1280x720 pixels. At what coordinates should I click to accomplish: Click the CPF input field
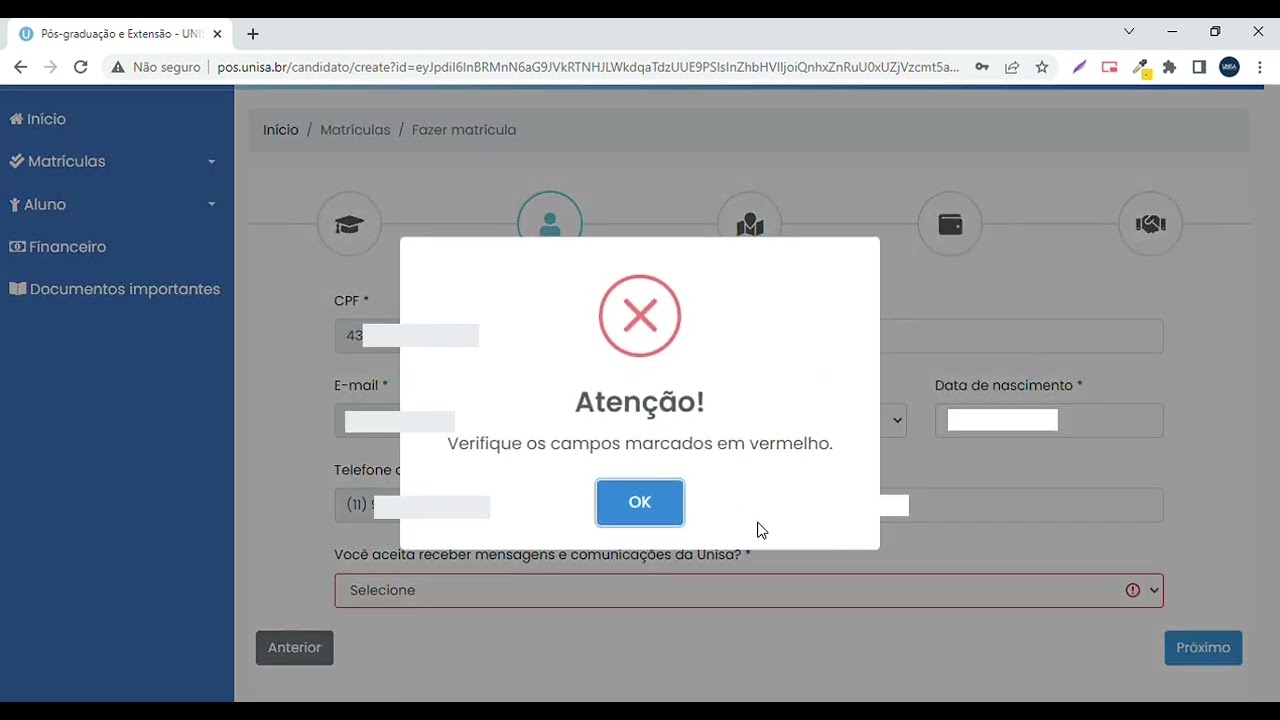(367, 336)
